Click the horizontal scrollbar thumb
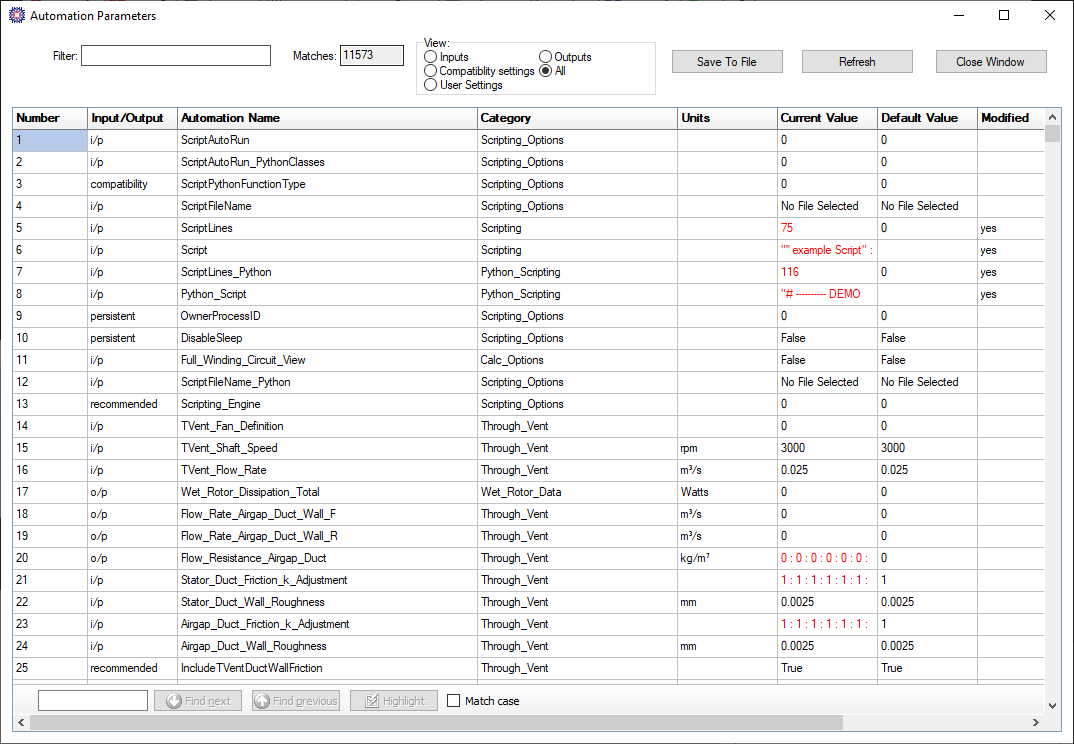 tap(436, 722)
